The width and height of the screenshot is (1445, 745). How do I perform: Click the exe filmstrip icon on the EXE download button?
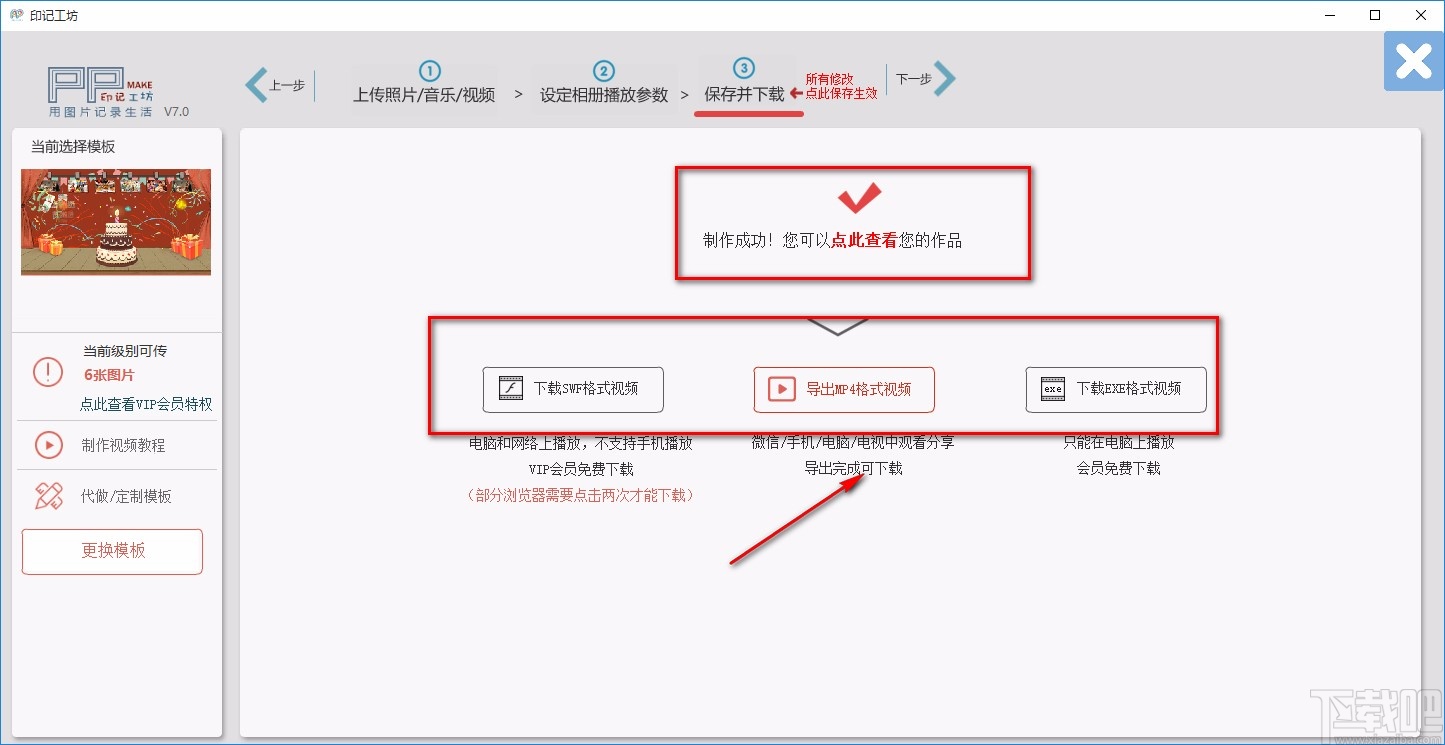(x=1052, y=390)
